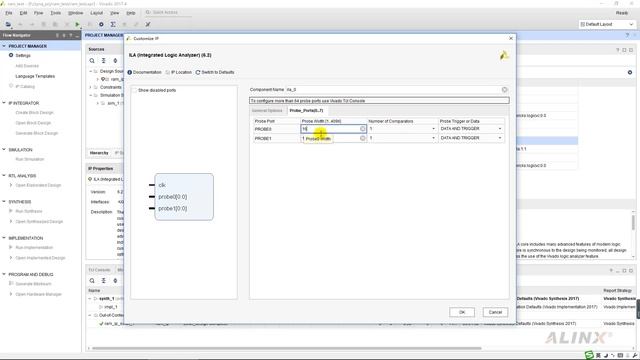Collapse the IP INTEGRATOR section
The width and height of the screenshot is (640, 360).
click(x=4, y=103)
